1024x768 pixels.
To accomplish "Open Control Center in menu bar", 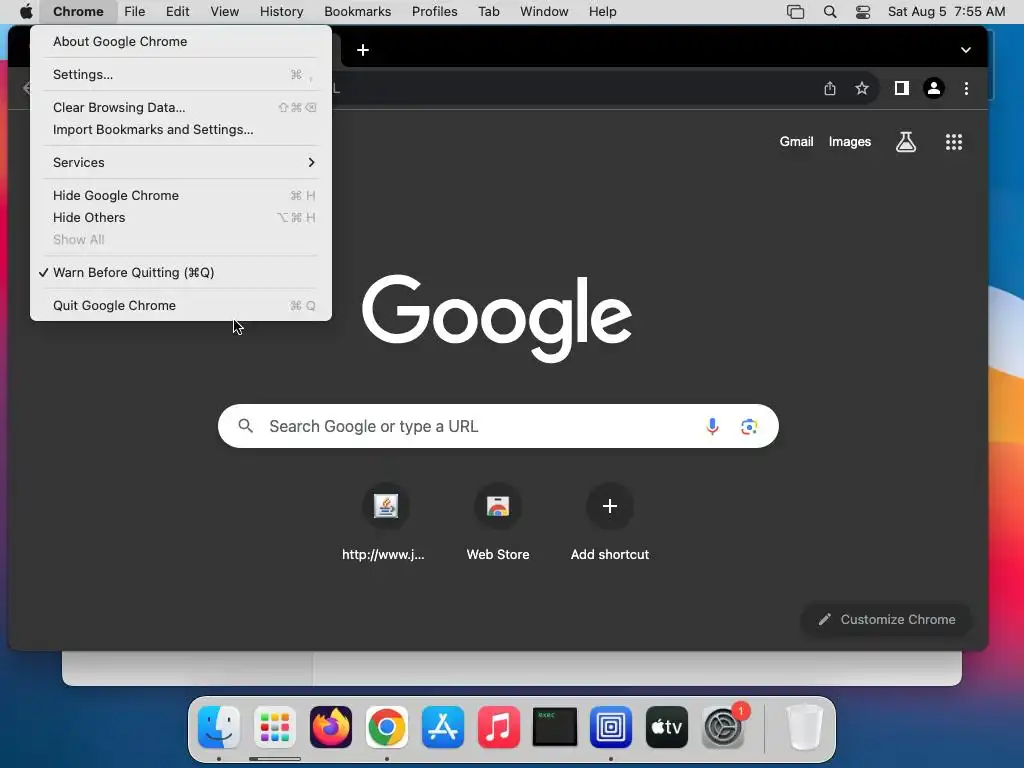I will (x=863, y=12).
